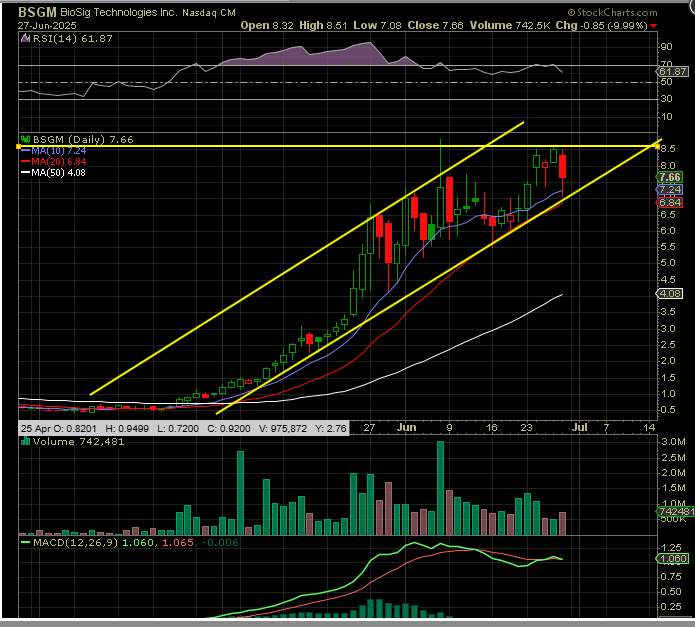Click the 23 label on date axis

click(526, 428)
